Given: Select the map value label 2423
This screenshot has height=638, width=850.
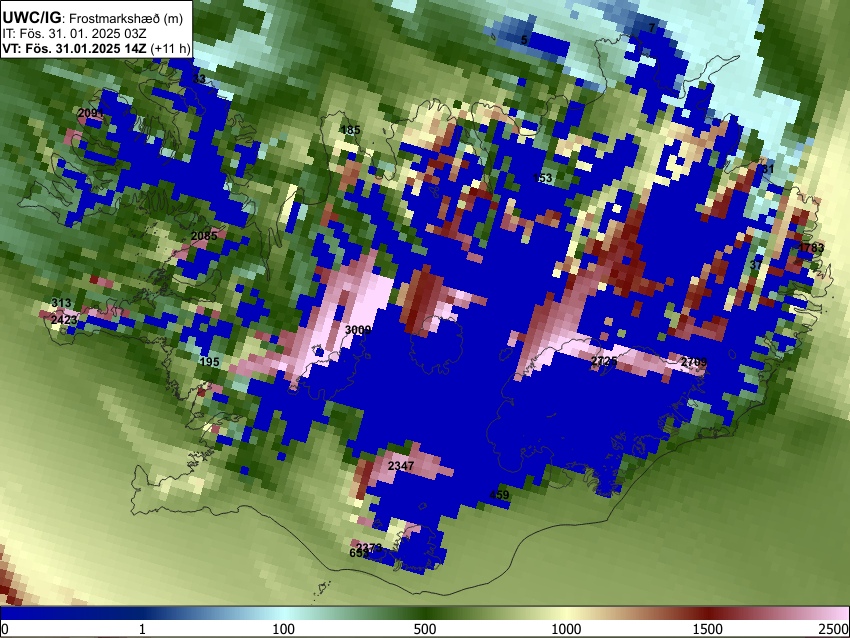Looking at the screenshot, I should (64, 319).
